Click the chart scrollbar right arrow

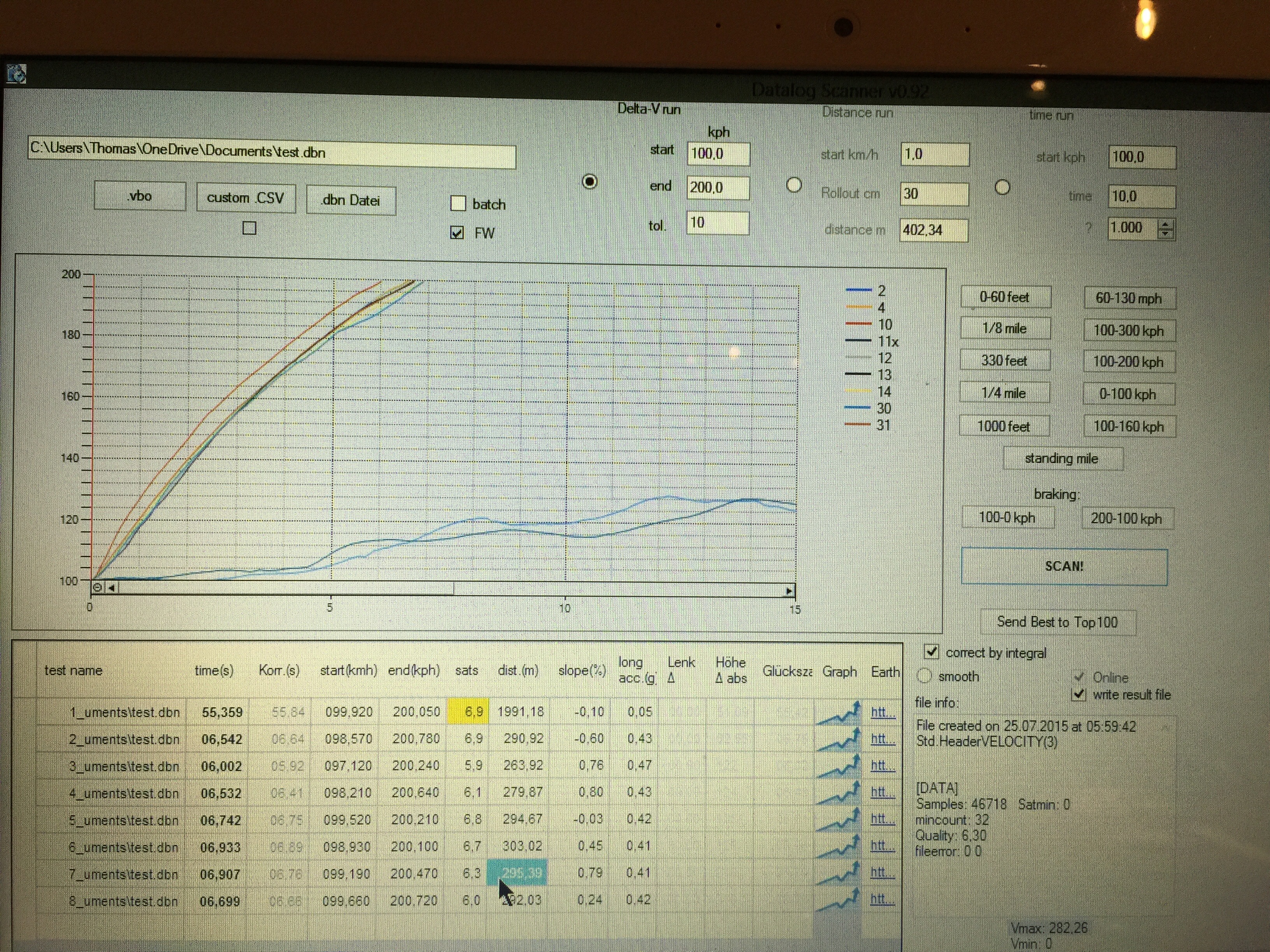pyautogui.click(x=789, y=590)
